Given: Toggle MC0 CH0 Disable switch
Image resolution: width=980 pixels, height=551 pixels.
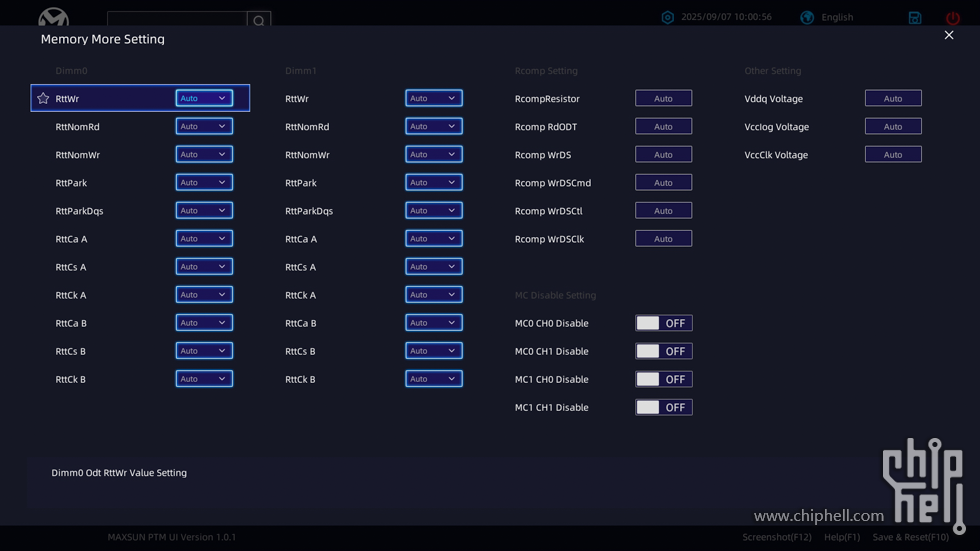Looking at the screenshot, I should coord(664,323).
